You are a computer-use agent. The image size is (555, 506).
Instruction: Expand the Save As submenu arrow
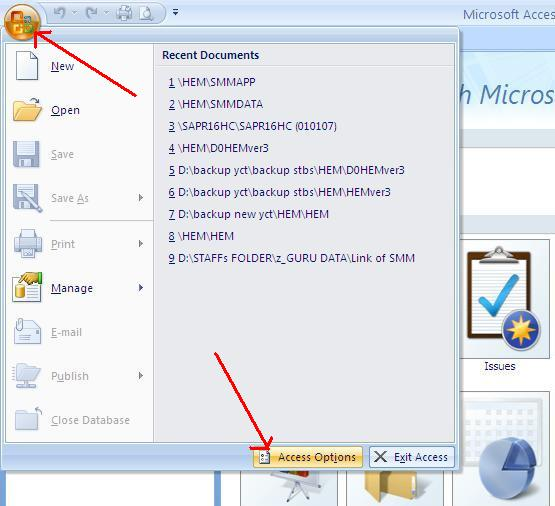pos(141,197)
